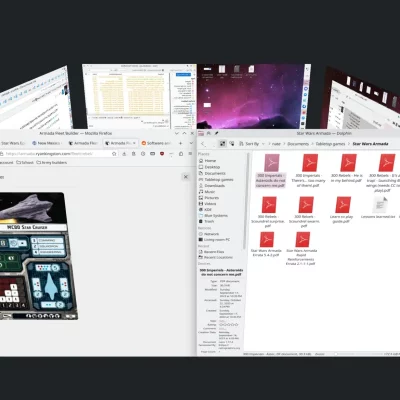
Task: Open the Firefox hamburger application menu
Action: coord(190,154)
